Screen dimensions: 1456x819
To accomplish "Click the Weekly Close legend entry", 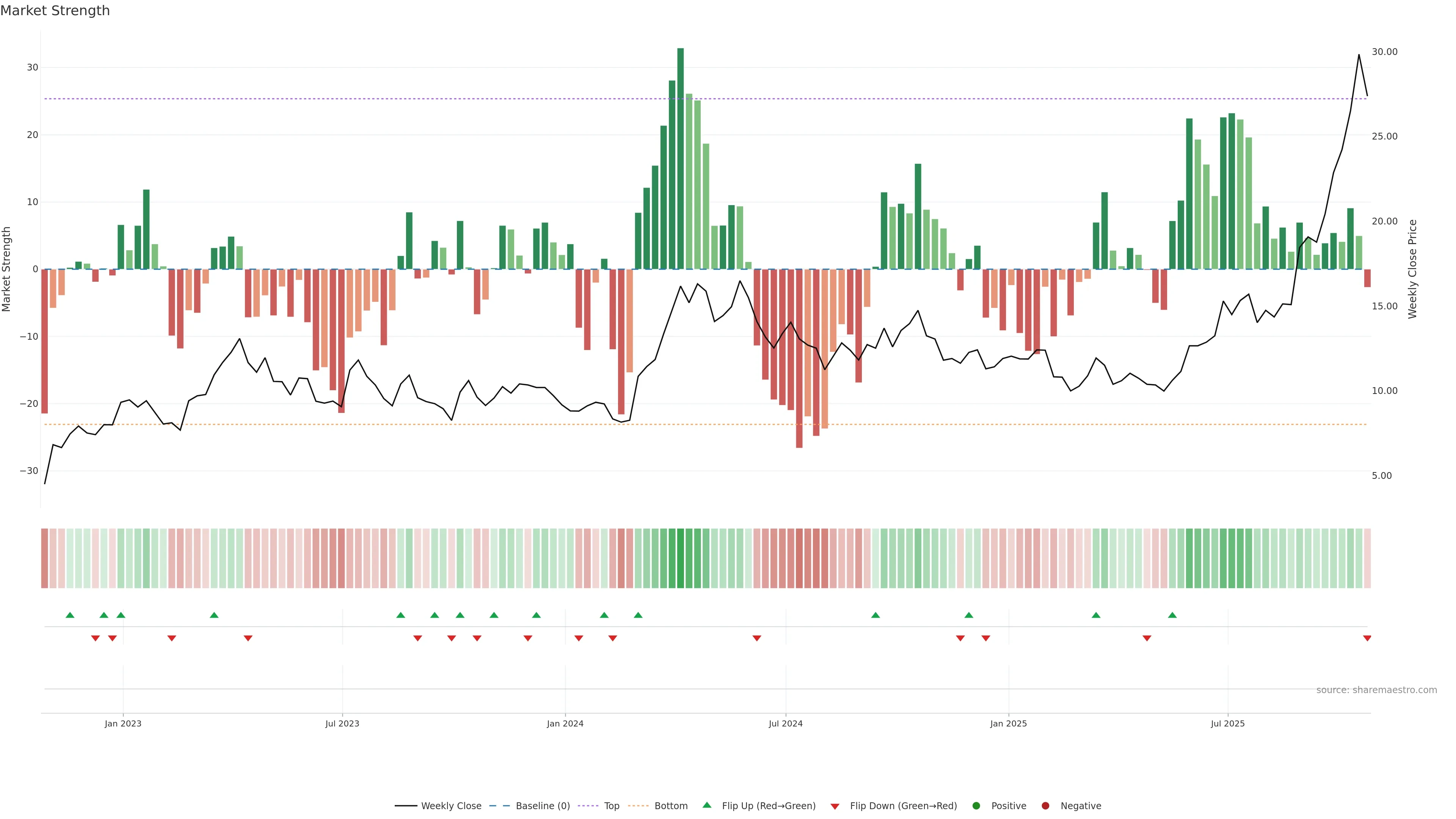I will [450, 805].
